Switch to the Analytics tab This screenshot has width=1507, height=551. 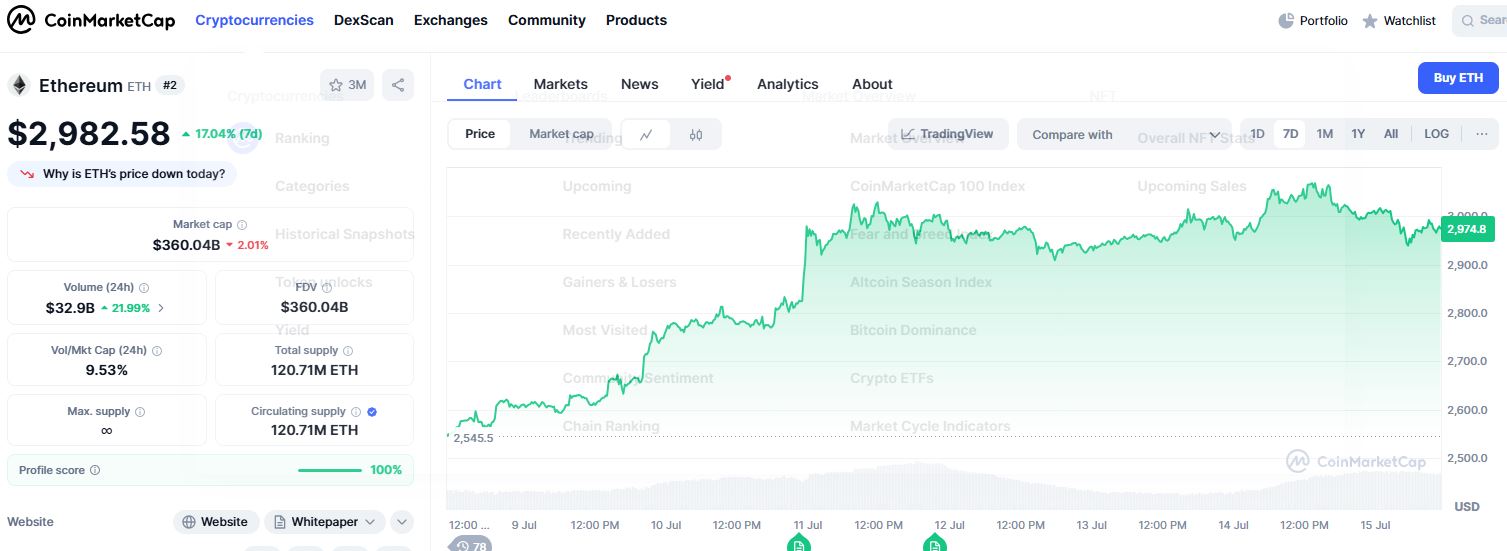788,84
